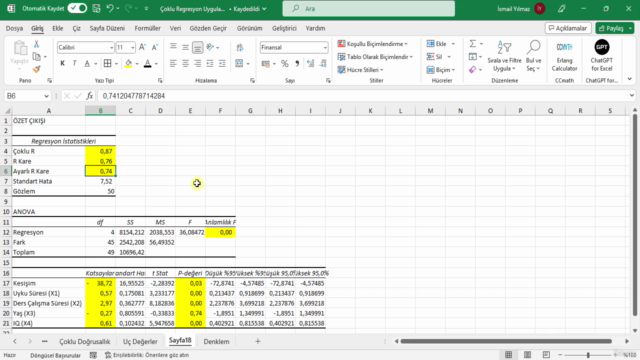This screenshot has height=360, width=640.
Task: Click the zoom slider handle
Action: [x=588, y=355]
